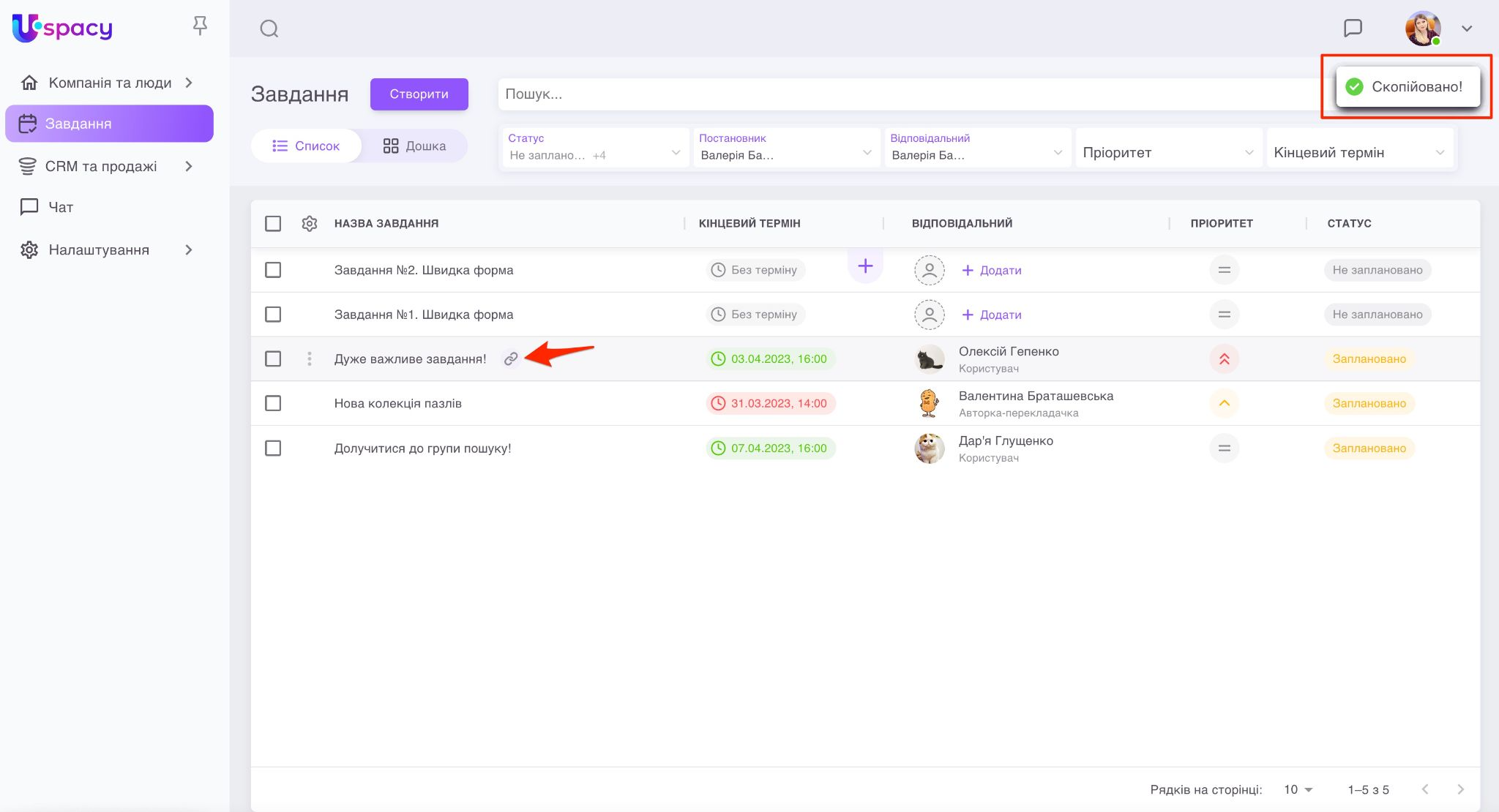Click Додати responsible for Завдання №1
This screenshot has height=812, width=1499.
click(x=992, y=315)
